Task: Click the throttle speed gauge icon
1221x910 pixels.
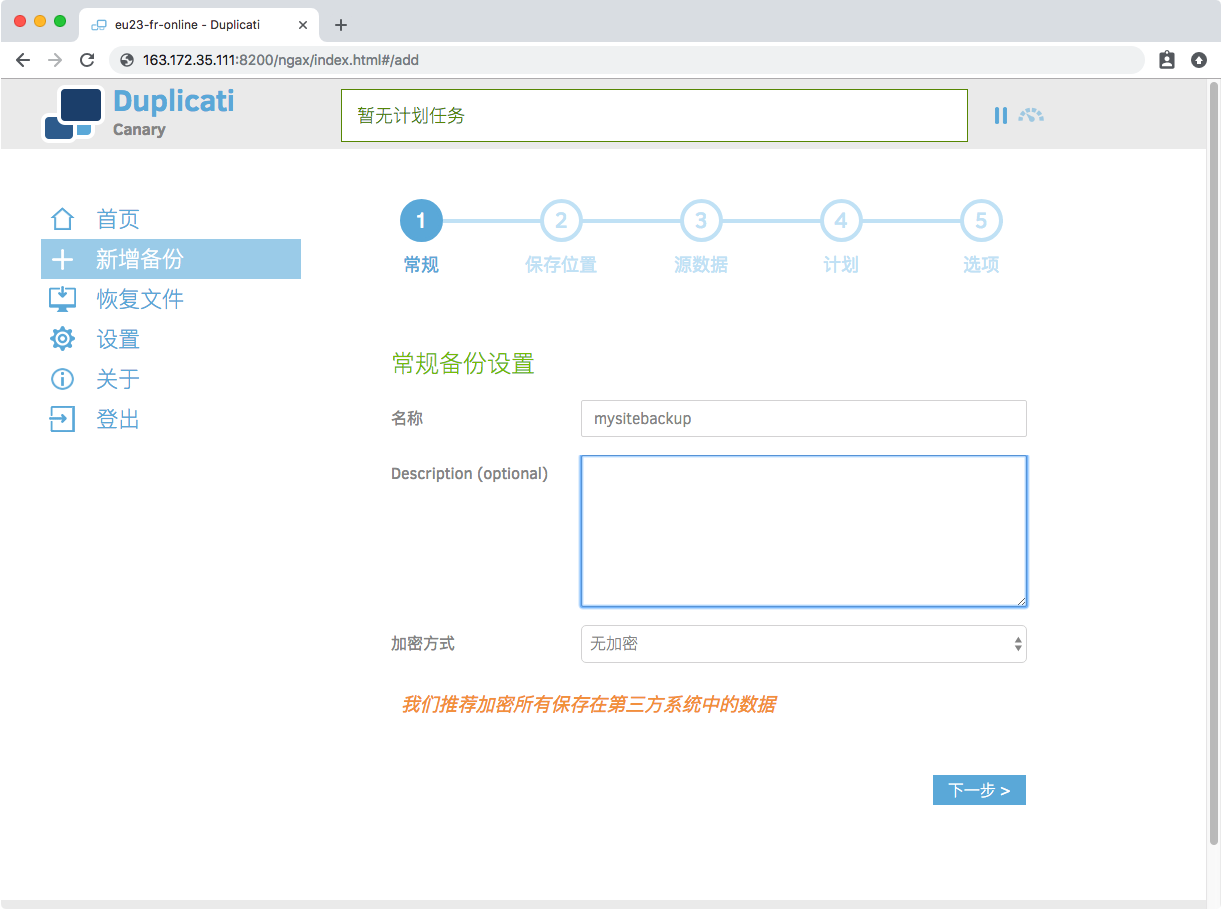Action: pos(1031,116)
